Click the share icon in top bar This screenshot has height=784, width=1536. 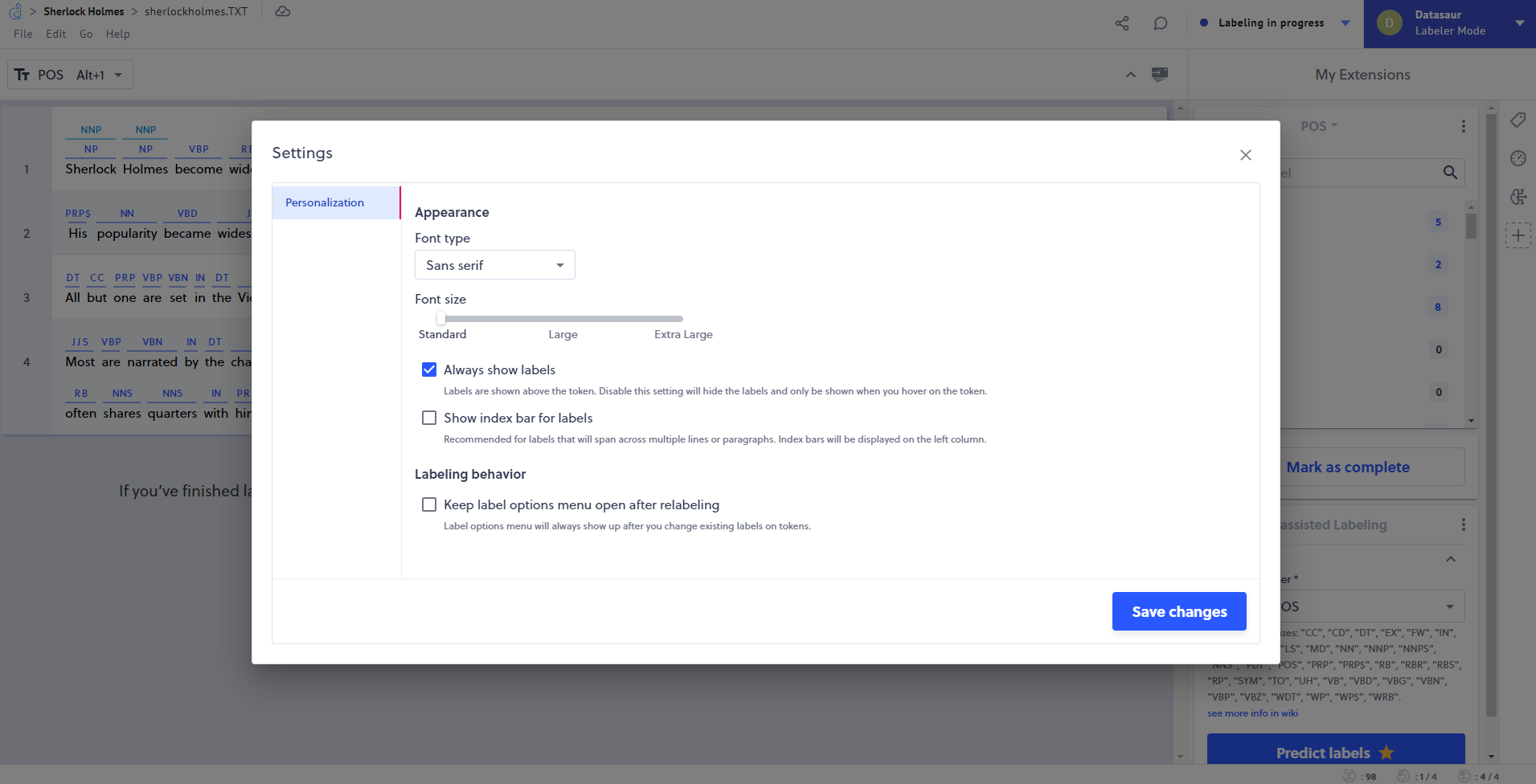pos(1122,23)
